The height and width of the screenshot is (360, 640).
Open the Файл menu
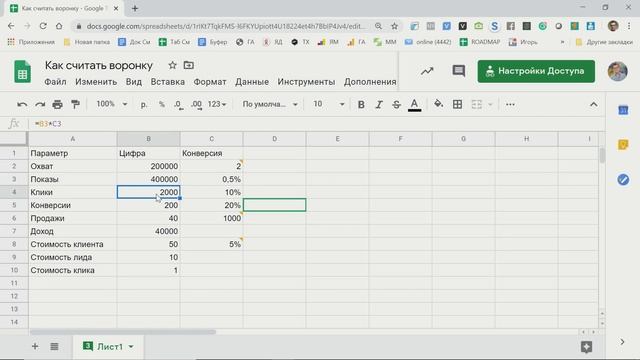[55, 82]
